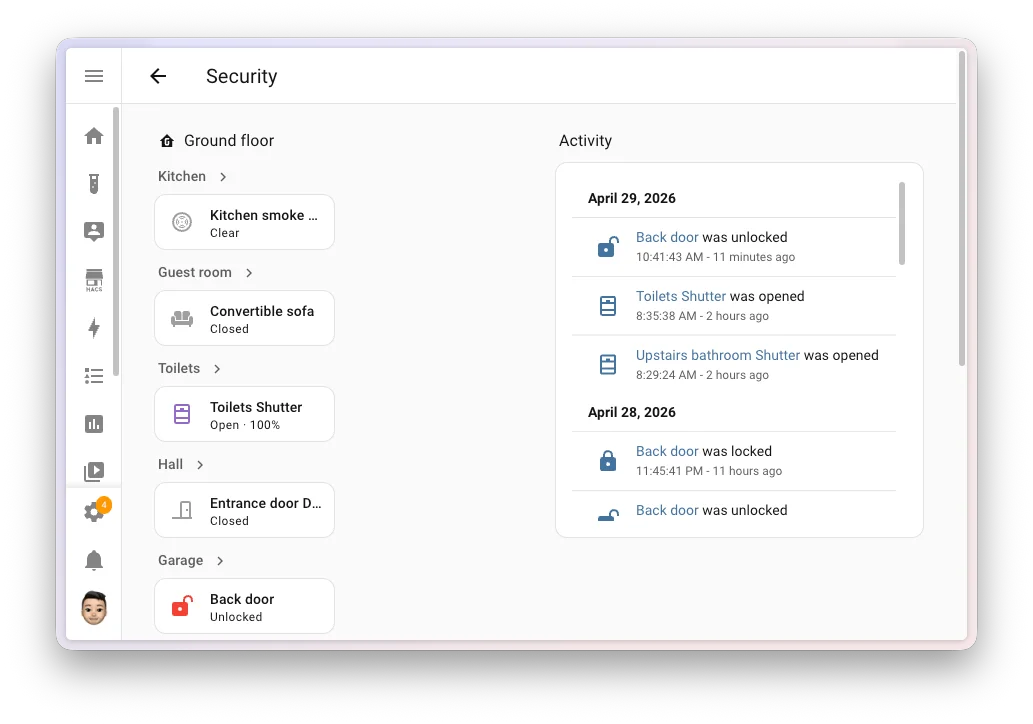Click Back door link at 10:41:43 AM
This screenshot has width=1033, height=724.
click(x=667, y=237)
